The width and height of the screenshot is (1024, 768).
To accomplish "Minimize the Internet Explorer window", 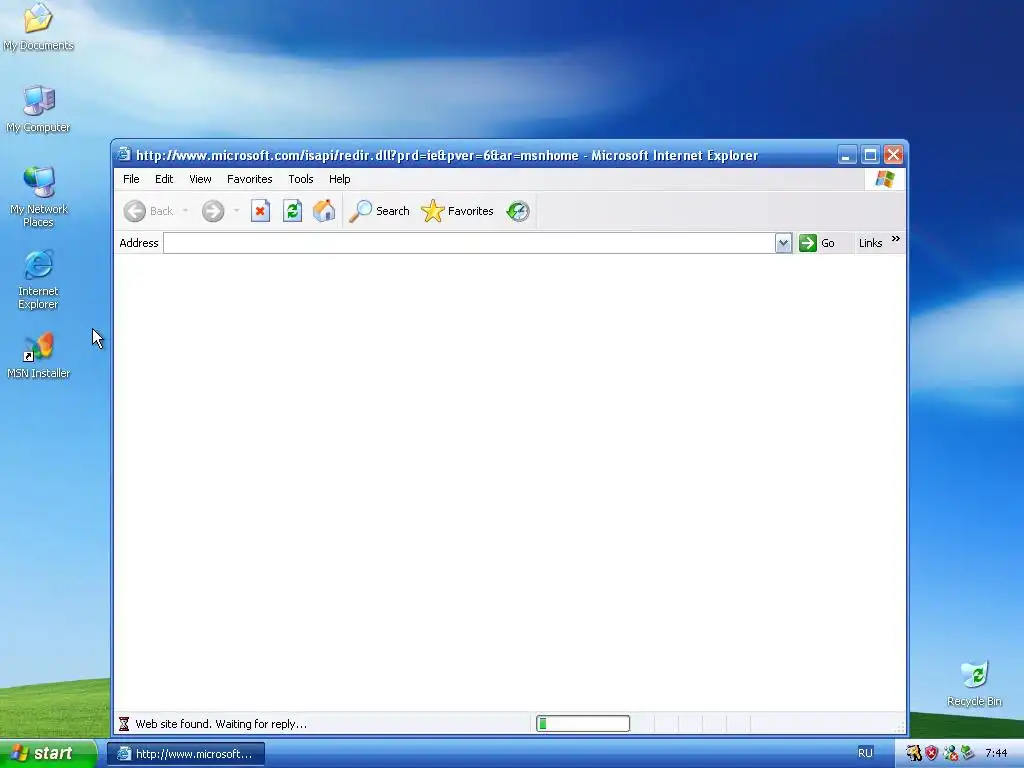I will pos(846,155).
